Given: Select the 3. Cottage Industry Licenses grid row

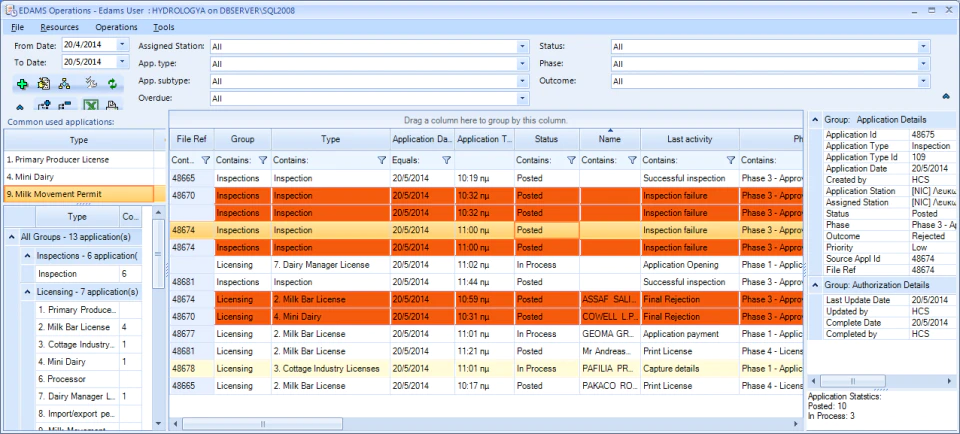Looking at the screenshot, I should click(486, 369).
